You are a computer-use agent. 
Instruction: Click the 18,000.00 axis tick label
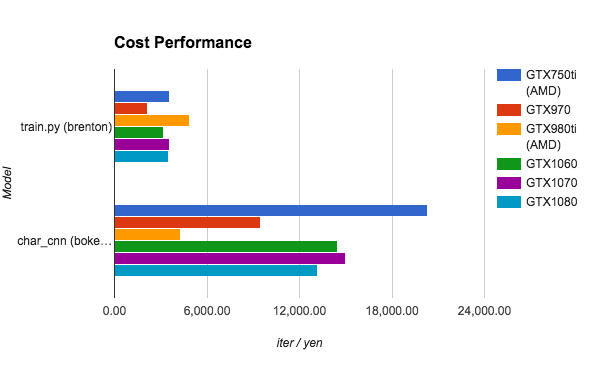[392, 311]
